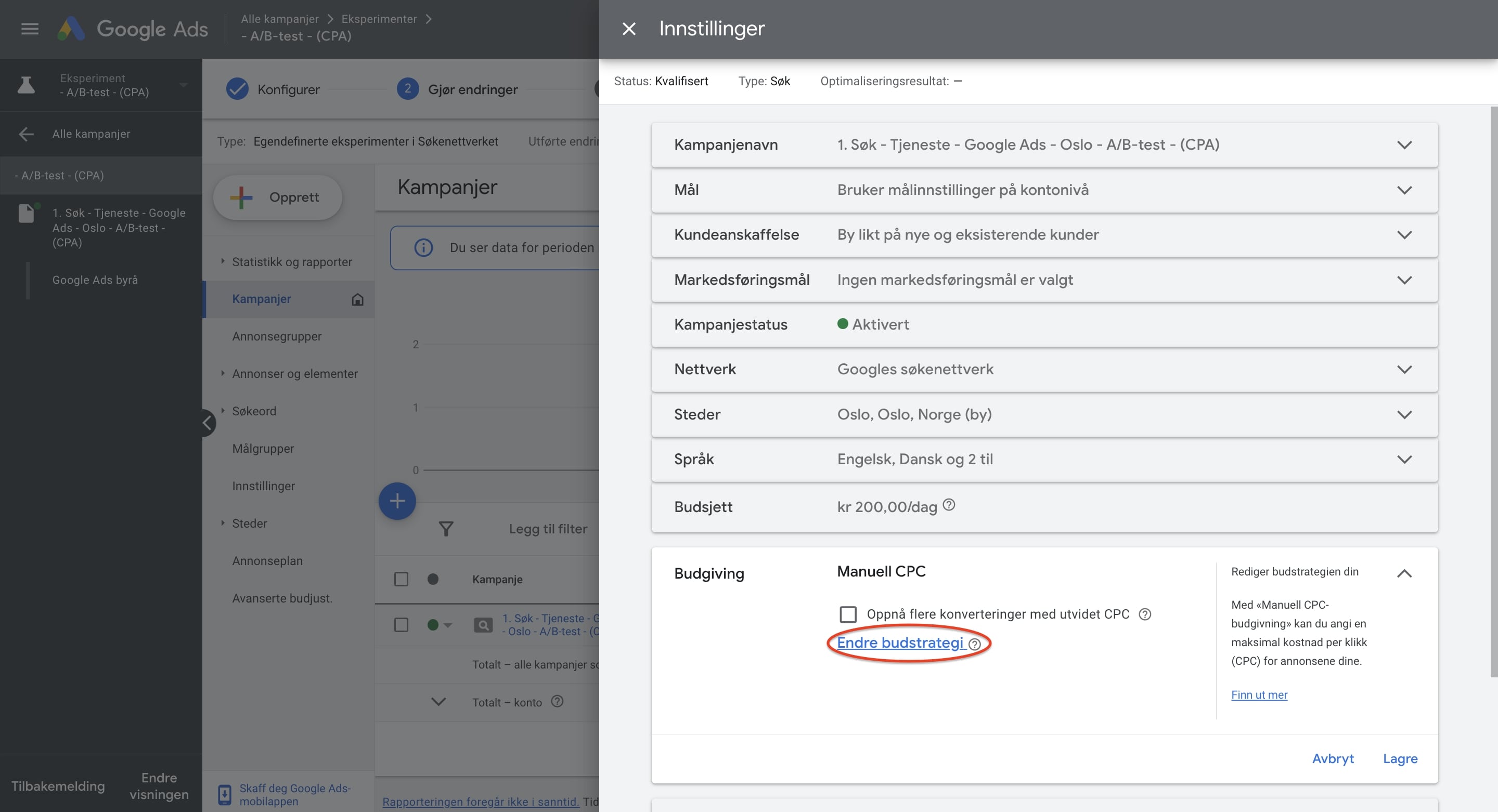Click the Budsjett help question mark icon

948,505
